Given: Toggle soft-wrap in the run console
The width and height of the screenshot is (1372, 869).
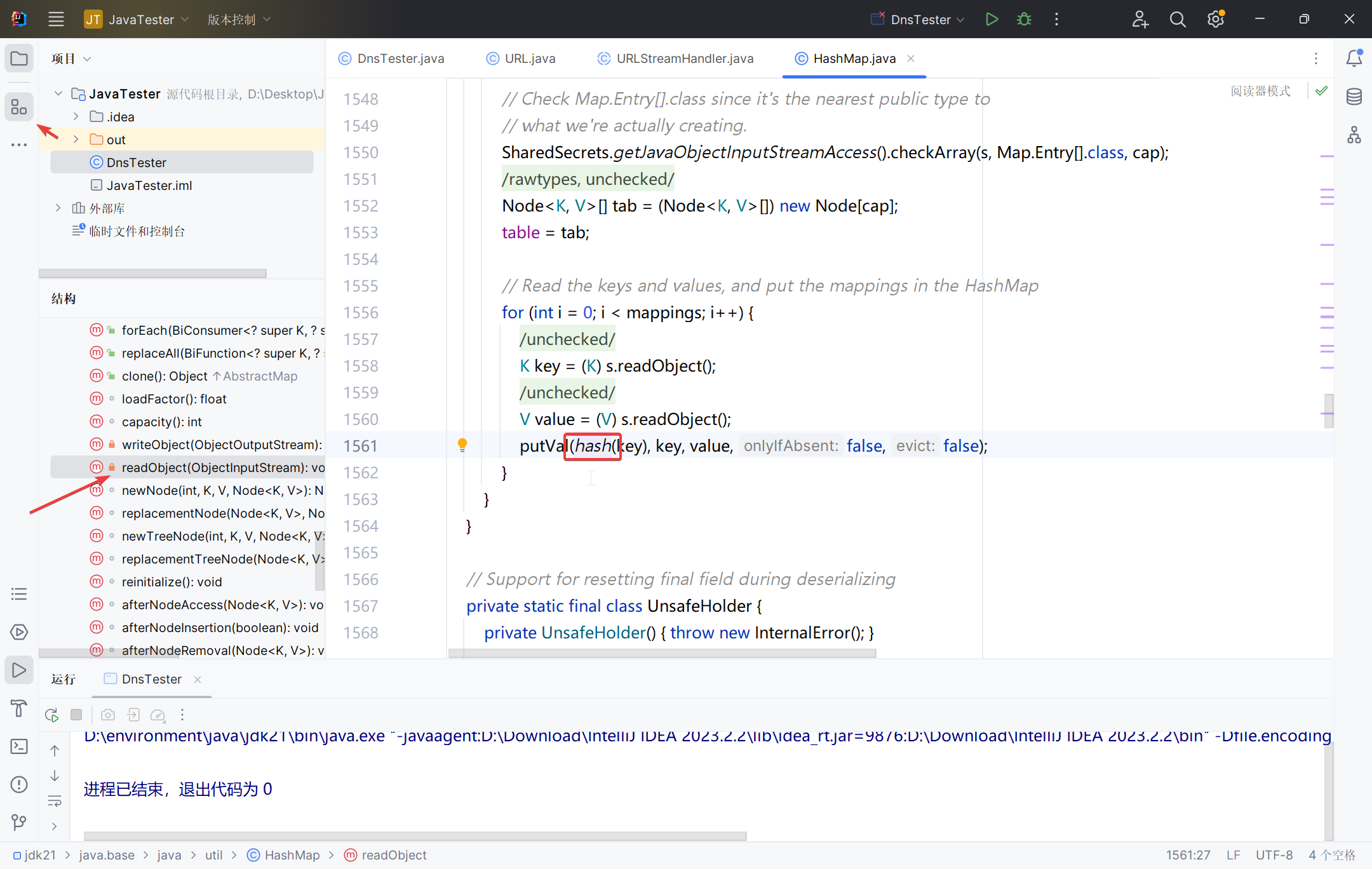Looking at the screenshot, I should click(55, 801).
